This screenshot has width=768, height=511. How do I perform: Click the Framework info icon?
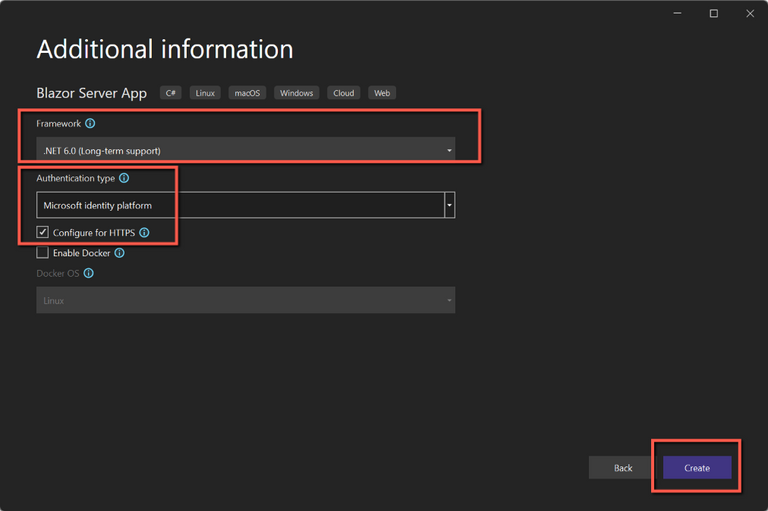[90, 123]
